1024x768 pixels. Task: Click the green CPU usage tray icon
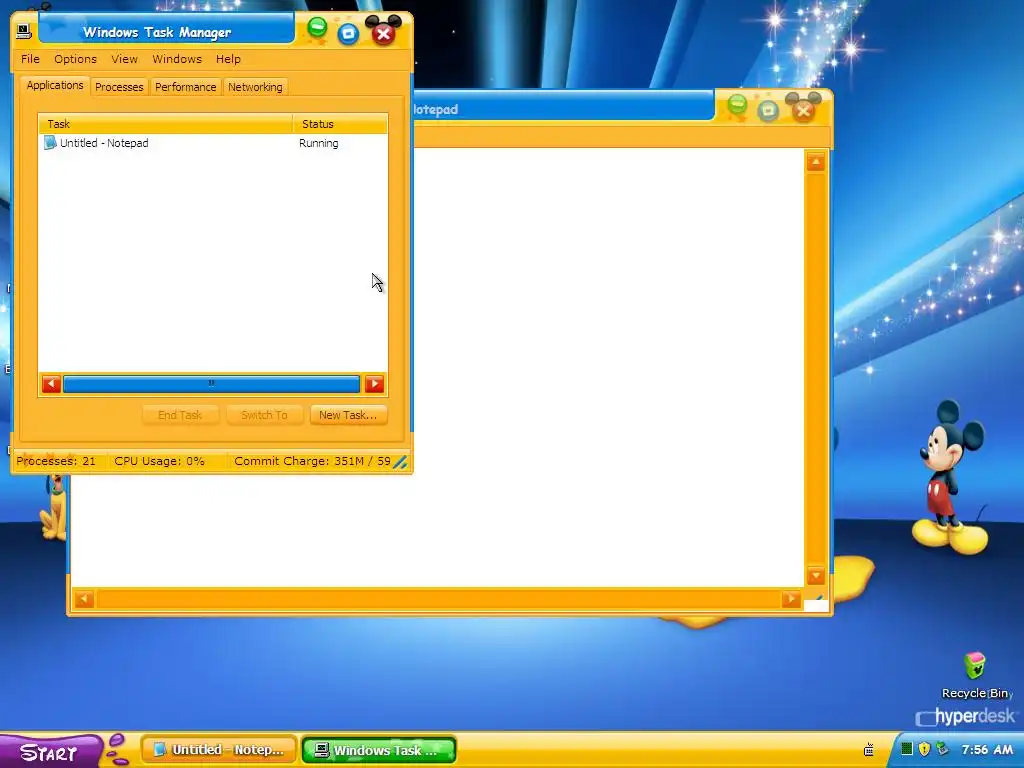click(906, 749)
